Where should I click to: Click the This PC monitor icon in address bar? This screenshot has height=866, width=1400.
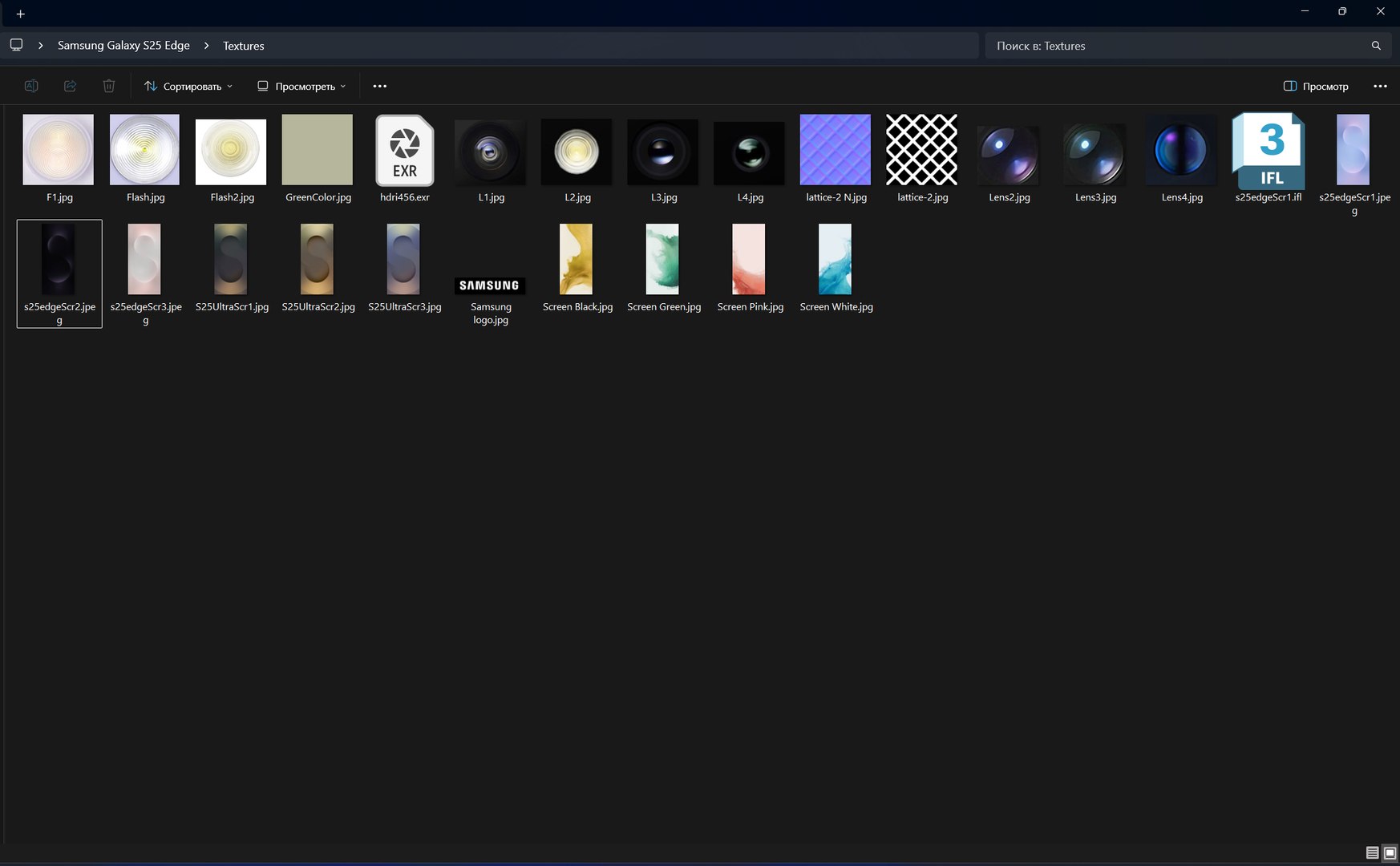16,45
